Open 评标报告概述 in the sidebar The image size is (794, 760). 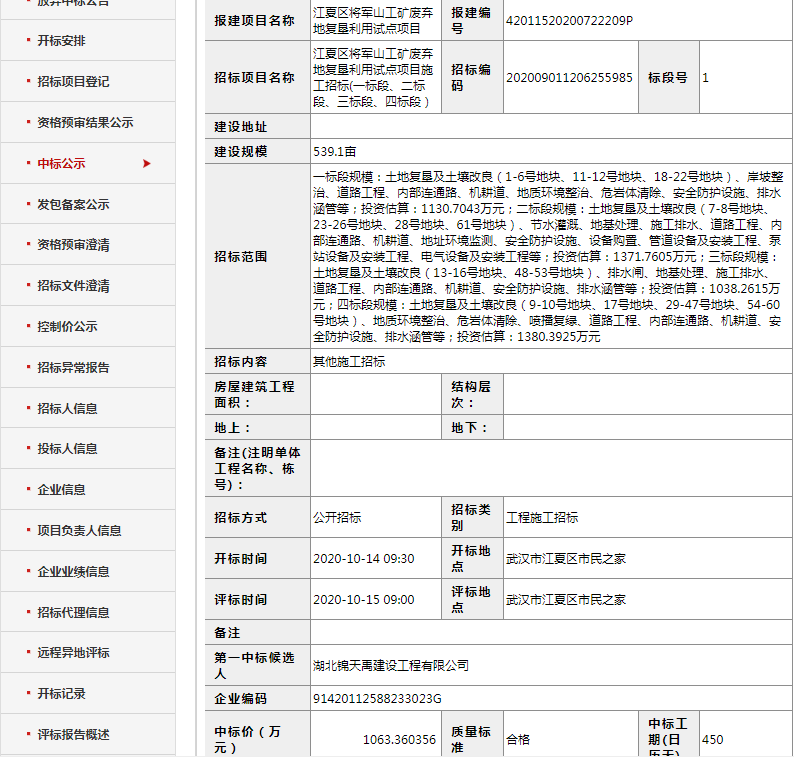tap(73, 735)
